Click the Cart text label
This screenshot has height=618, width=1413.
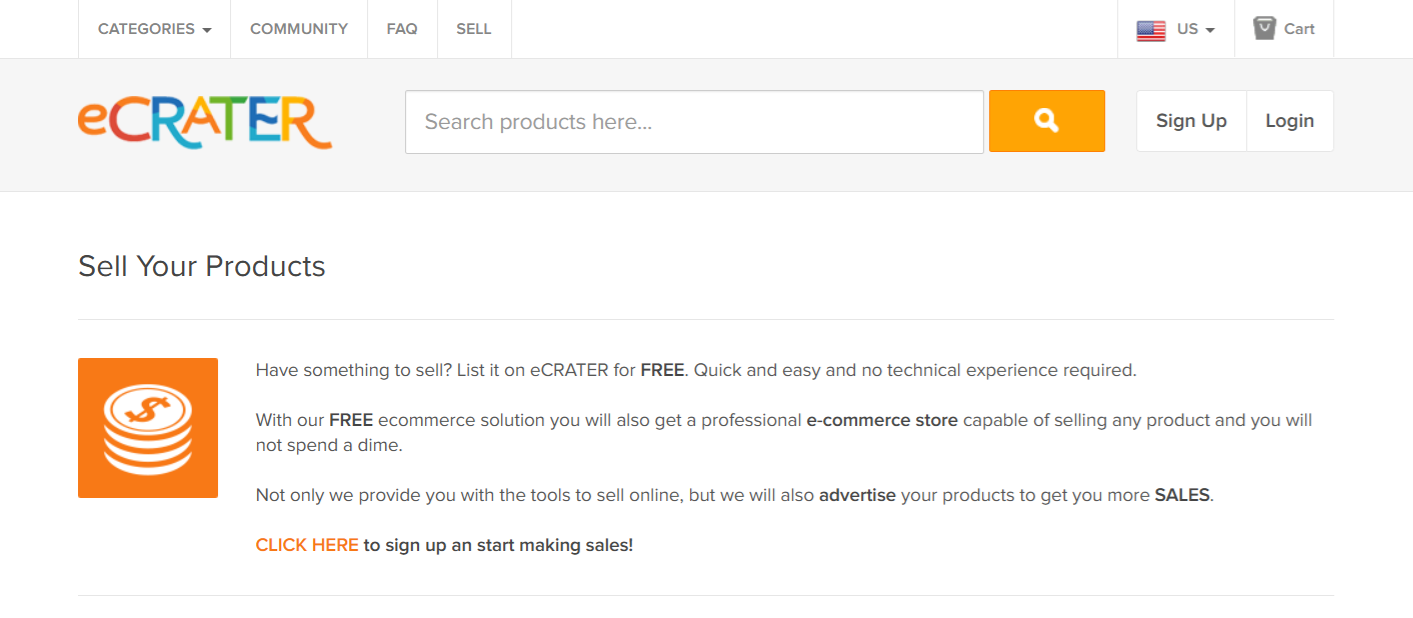[1298, 29]
